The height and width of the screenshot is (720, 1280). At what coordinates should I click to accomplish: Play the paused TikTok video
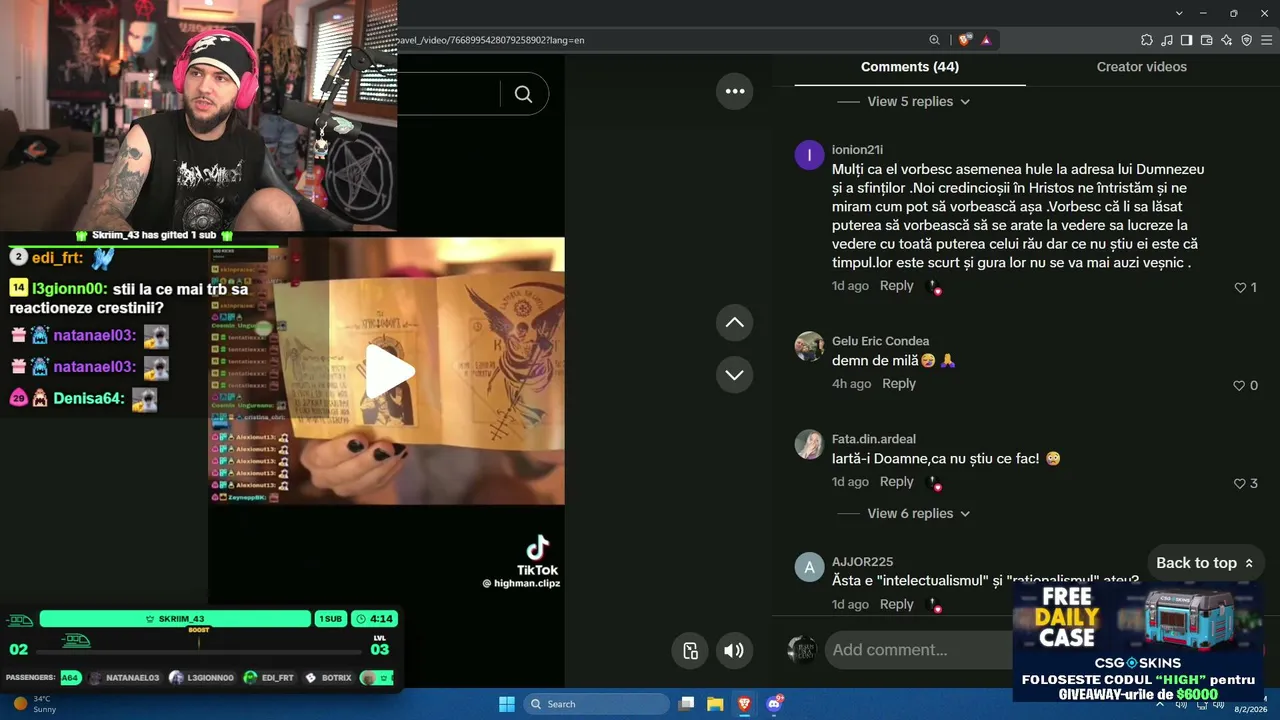389,372
